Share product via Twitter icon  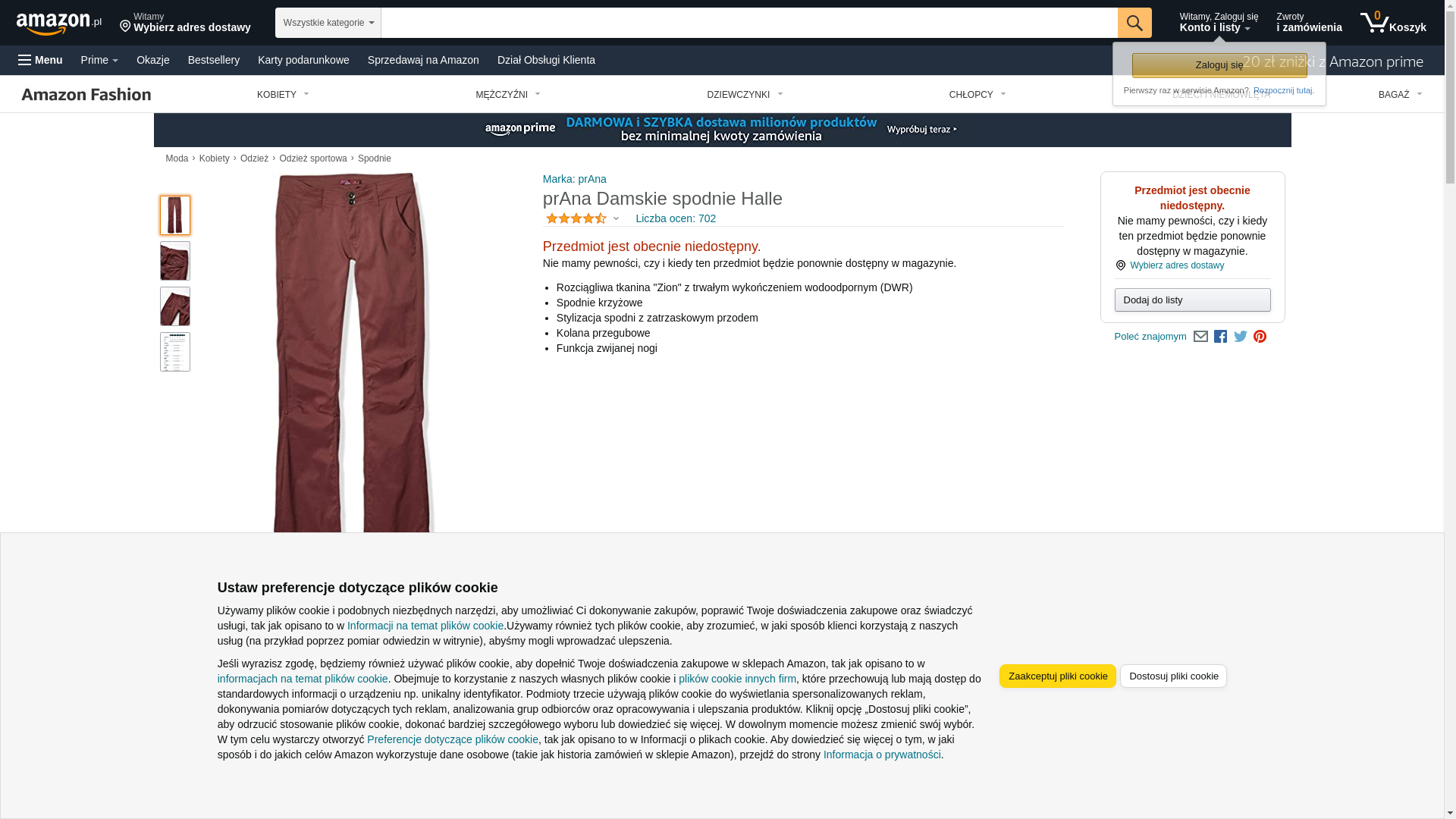tap(1241, 337)
